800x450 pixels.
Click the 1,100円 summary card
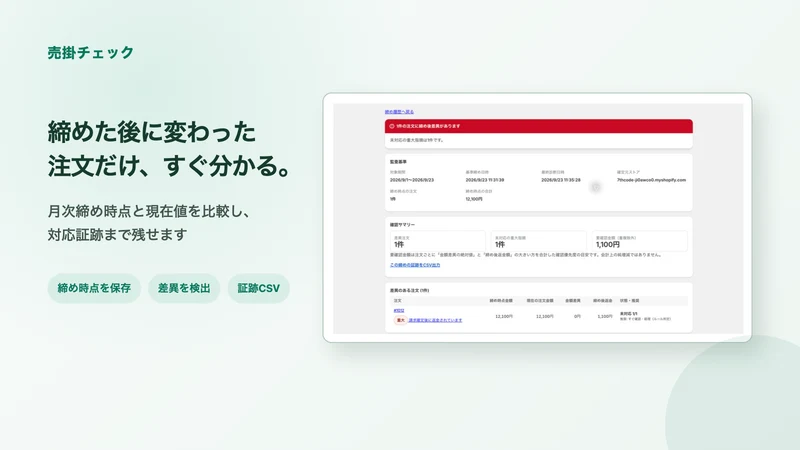point(639,241)
